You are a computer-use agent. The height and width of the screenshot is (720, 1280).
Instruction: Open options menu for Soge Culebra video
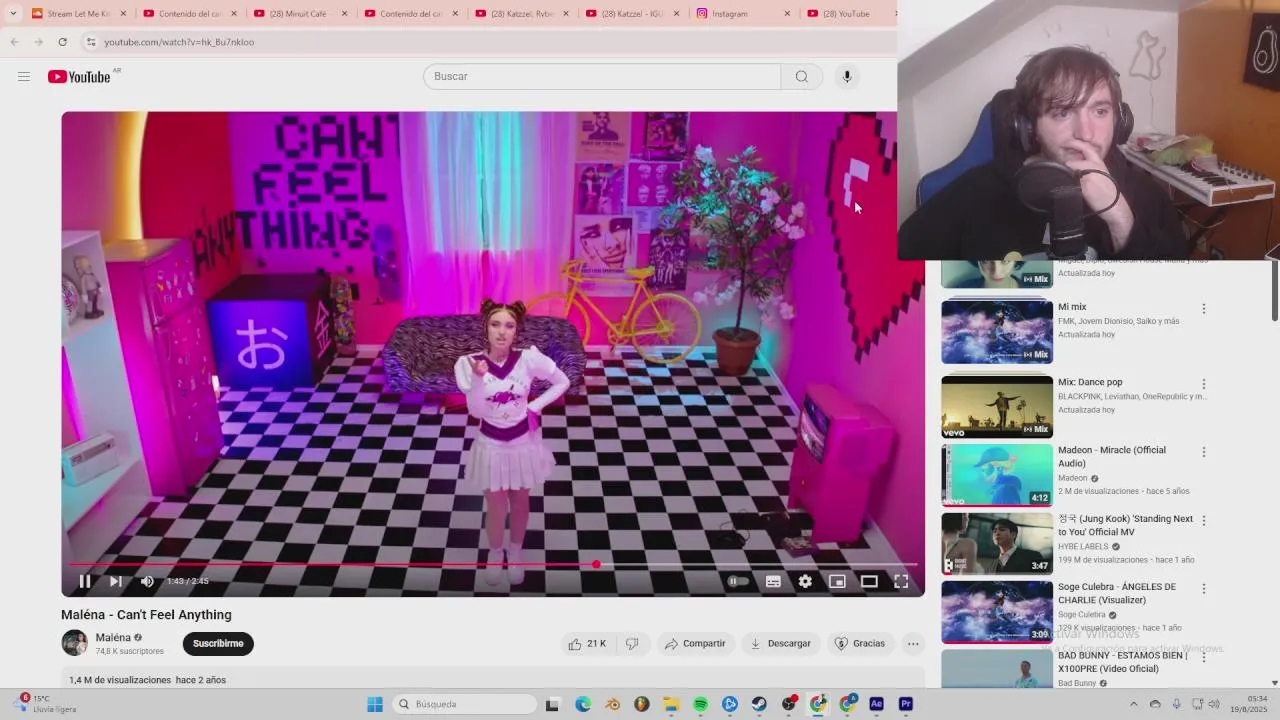1204,589
